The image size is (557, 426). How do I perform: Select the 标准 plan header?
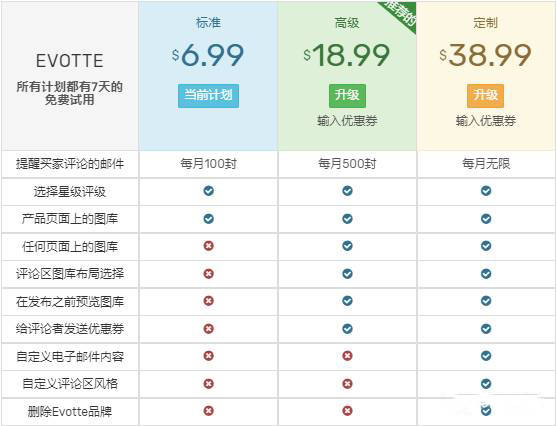[208, 23]
